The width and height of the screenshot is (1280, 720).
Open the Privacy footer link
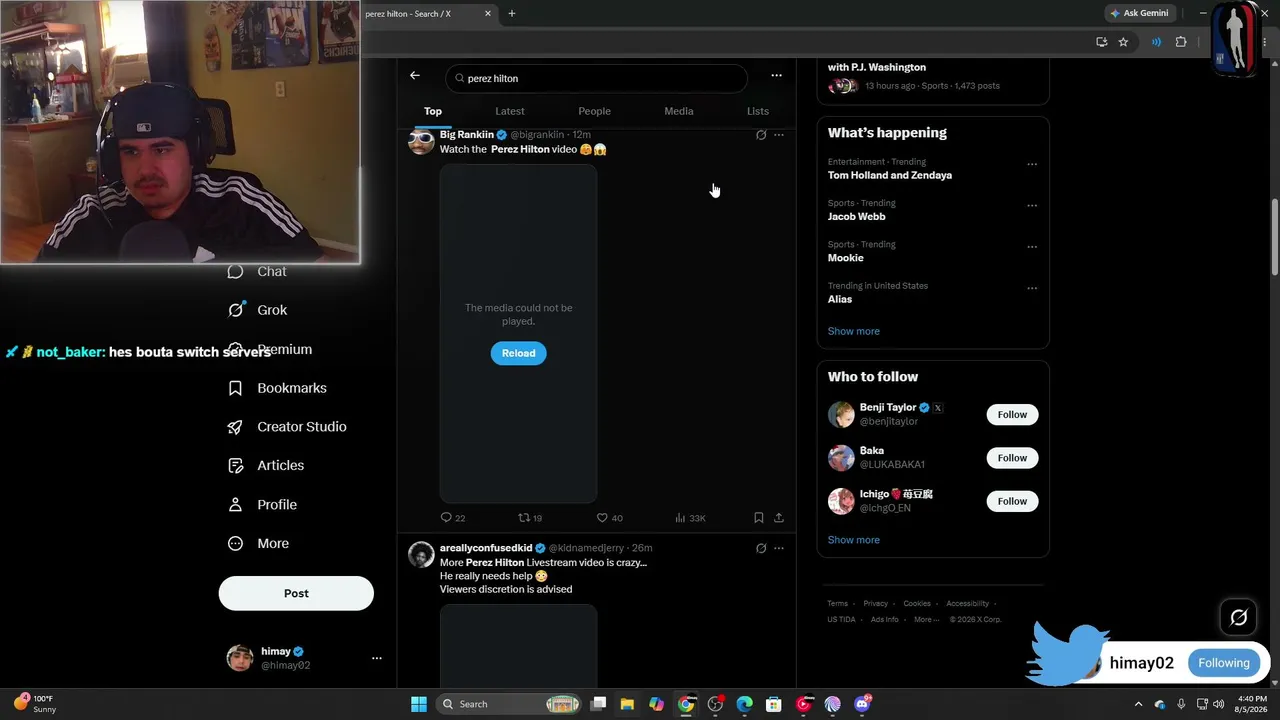pyautogui.click(x=876, y=604)
